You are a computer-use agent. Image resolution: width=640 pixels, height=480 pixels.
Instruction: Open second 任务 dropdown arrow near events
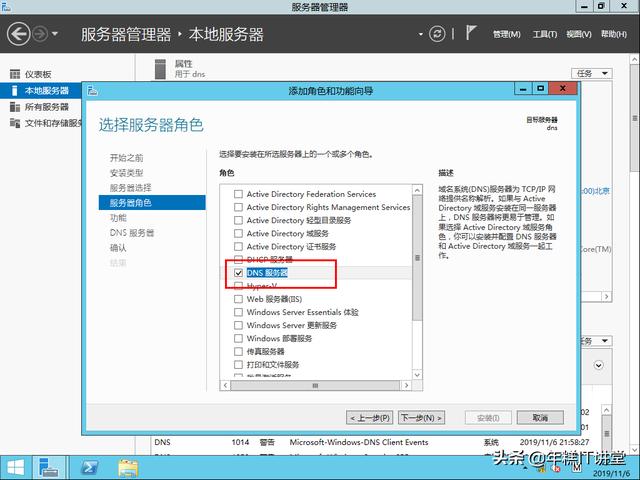click(605, 340)
